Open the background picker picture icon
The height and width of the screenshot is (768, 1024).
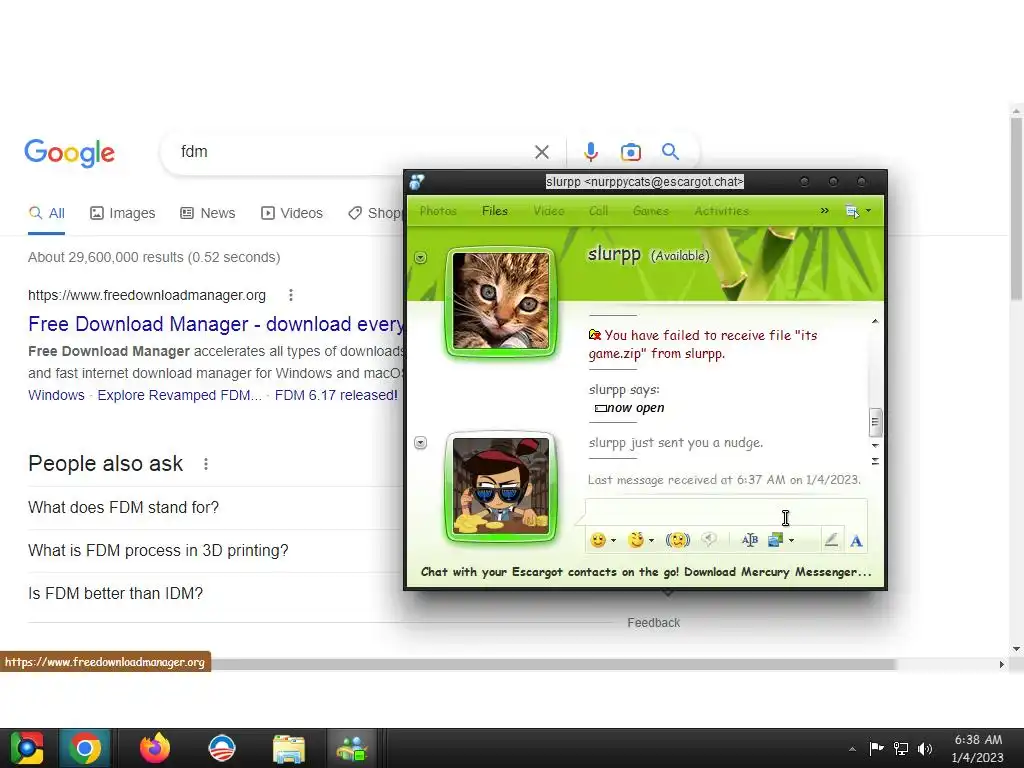(775, 540)
